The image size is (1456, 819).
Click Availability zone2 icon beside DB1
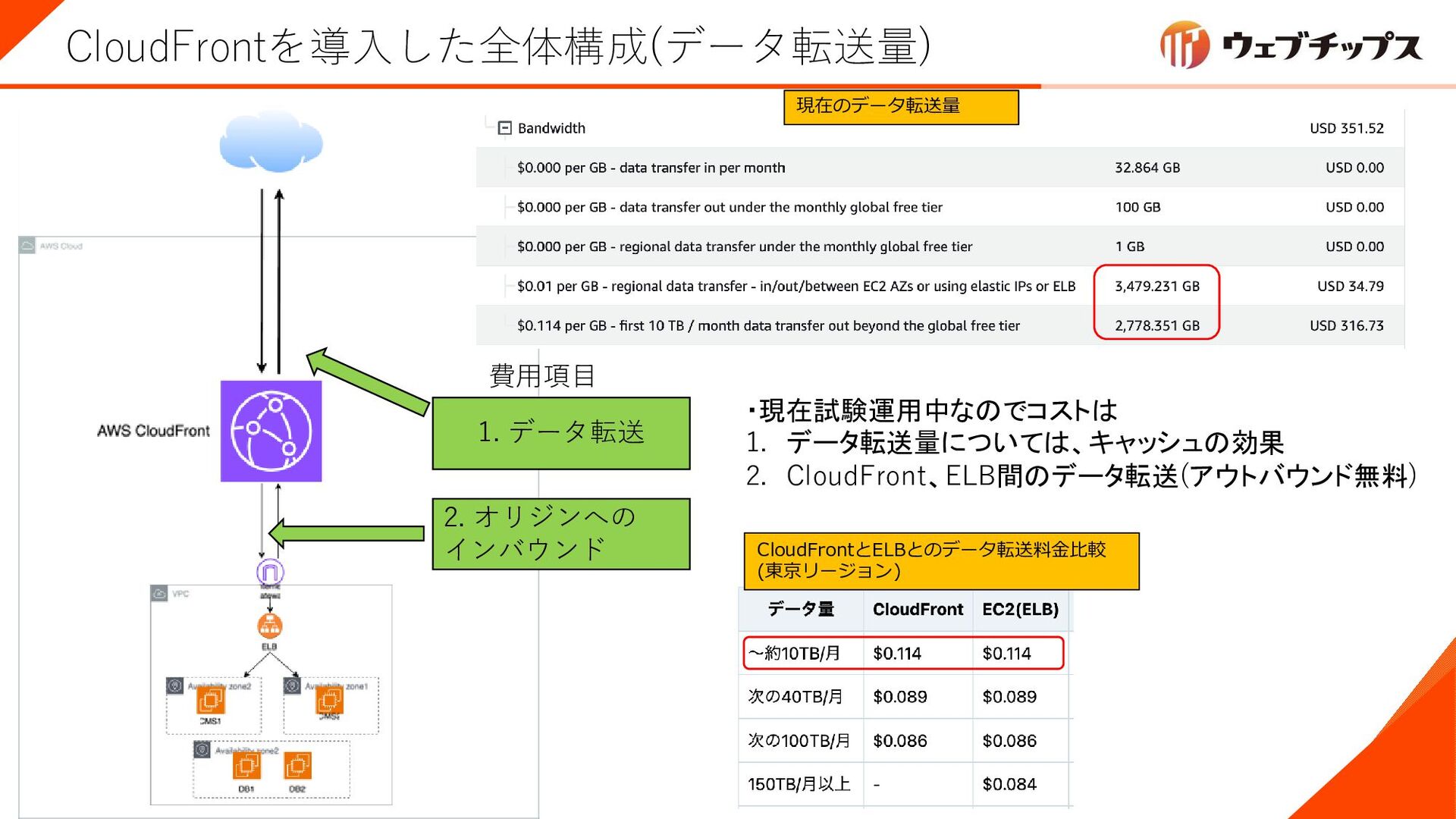click(x=202, y=750)
